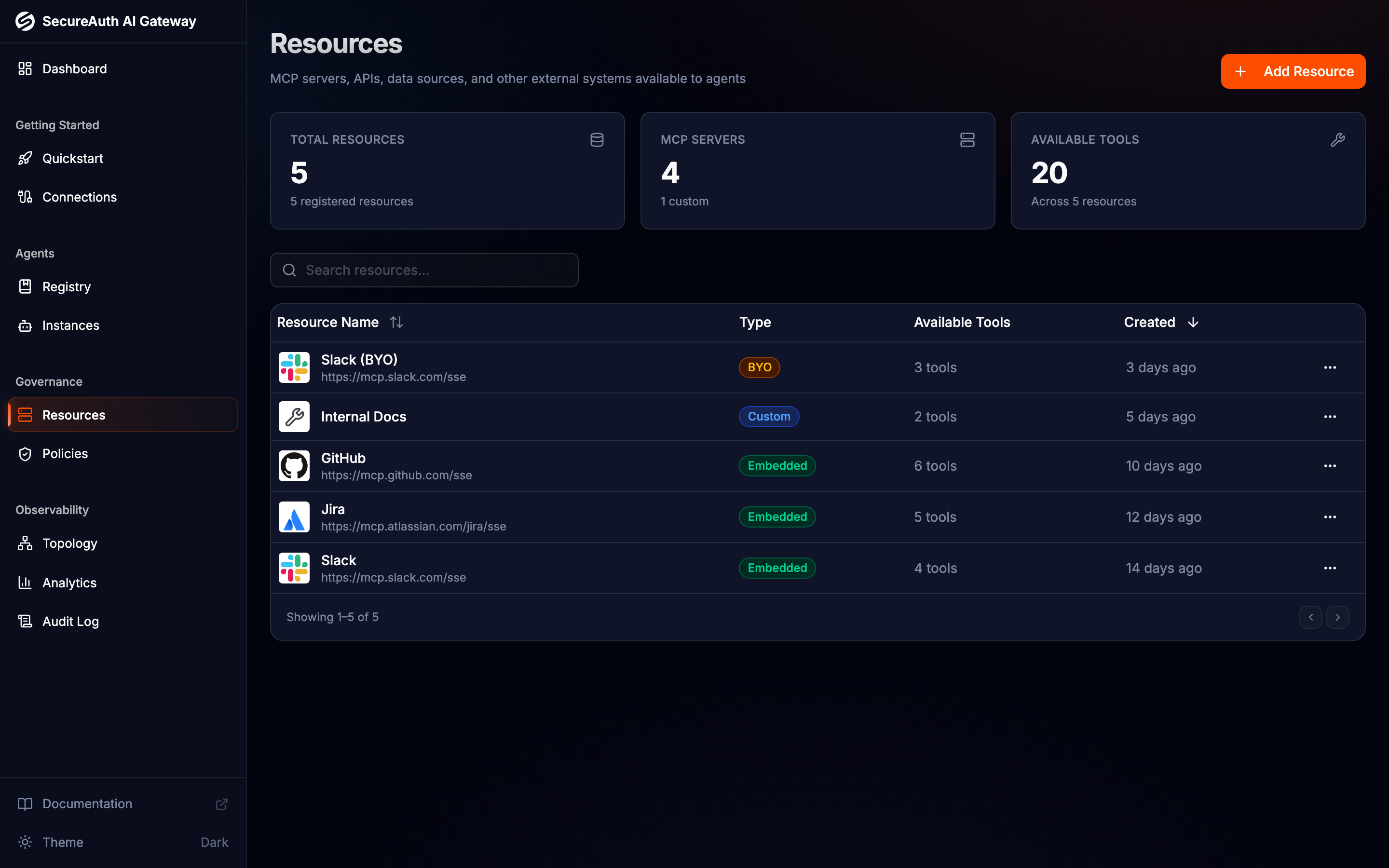Click Embedded badge in GitHub row
The width and height of the screenshot is (1389, 868).
[777, 465]
